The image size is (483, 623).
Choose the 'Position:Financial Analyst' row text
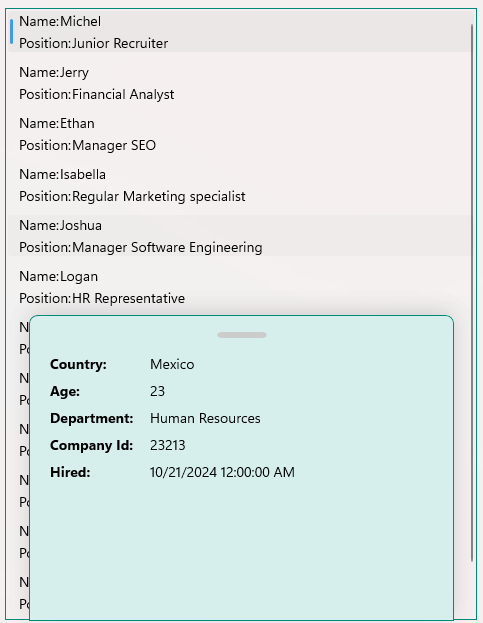pyautogui.click(x=97, y=95)
